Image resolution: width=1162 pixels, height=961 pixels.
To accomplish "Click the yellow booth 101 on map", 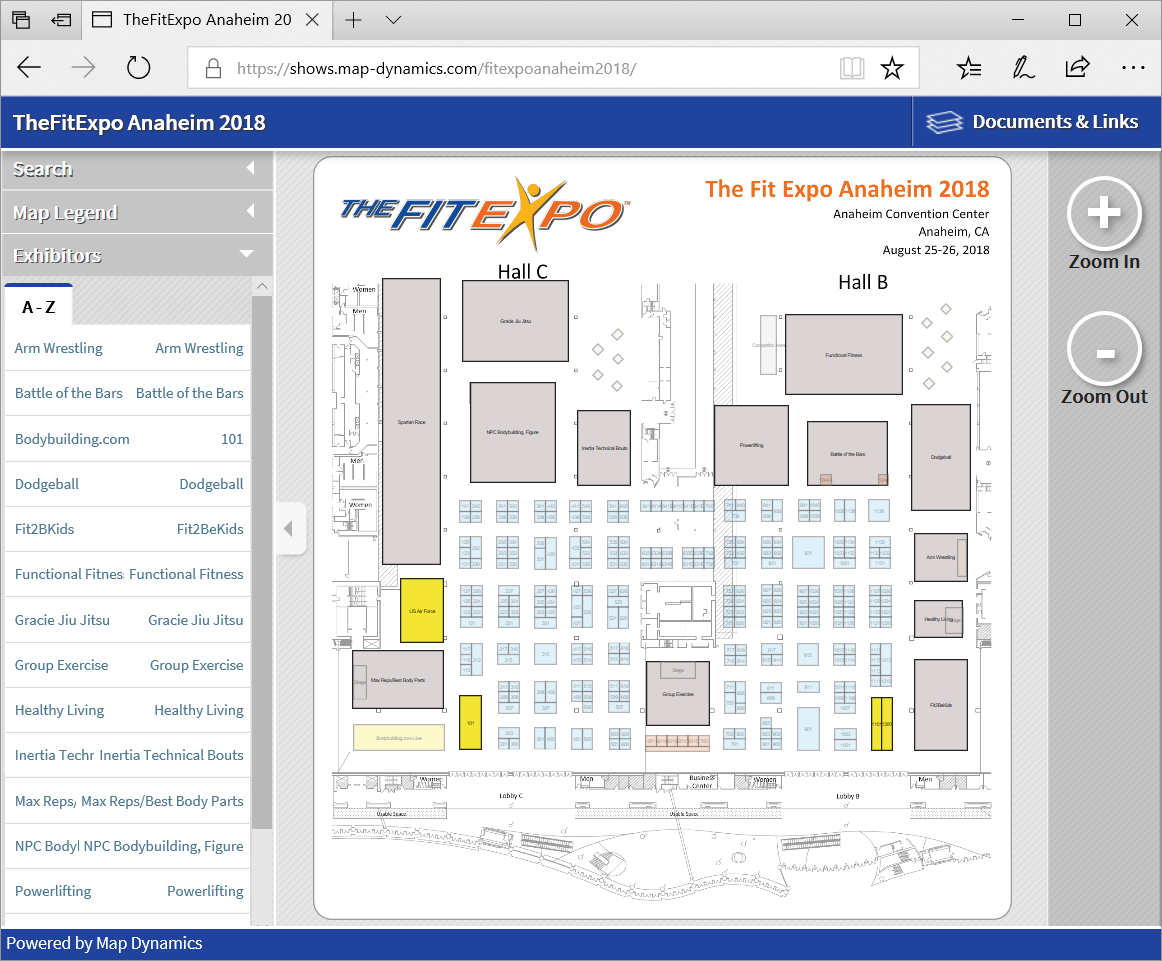I will 471,722.
